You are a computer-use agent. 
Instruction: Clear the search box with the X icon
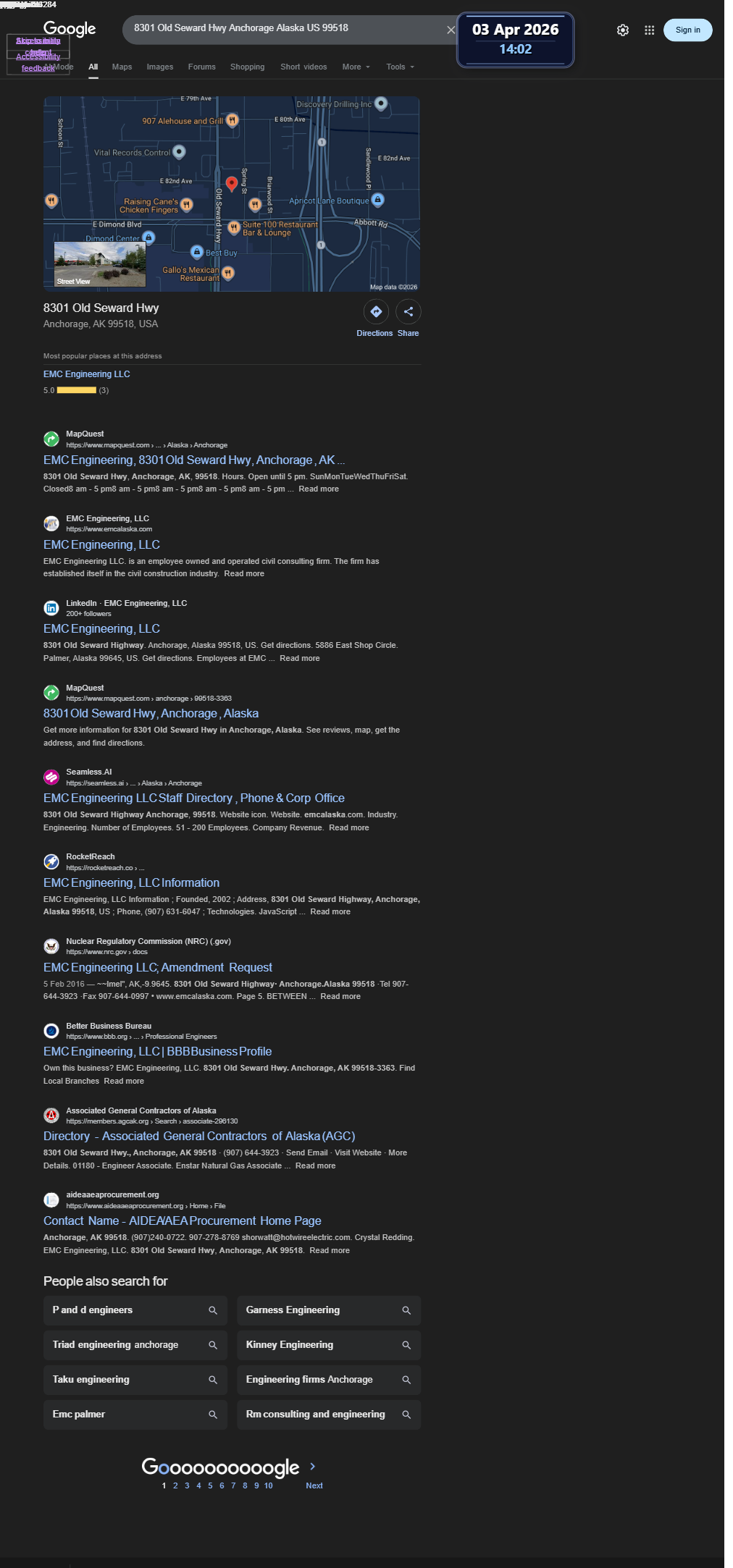click(x=451, y=30)
